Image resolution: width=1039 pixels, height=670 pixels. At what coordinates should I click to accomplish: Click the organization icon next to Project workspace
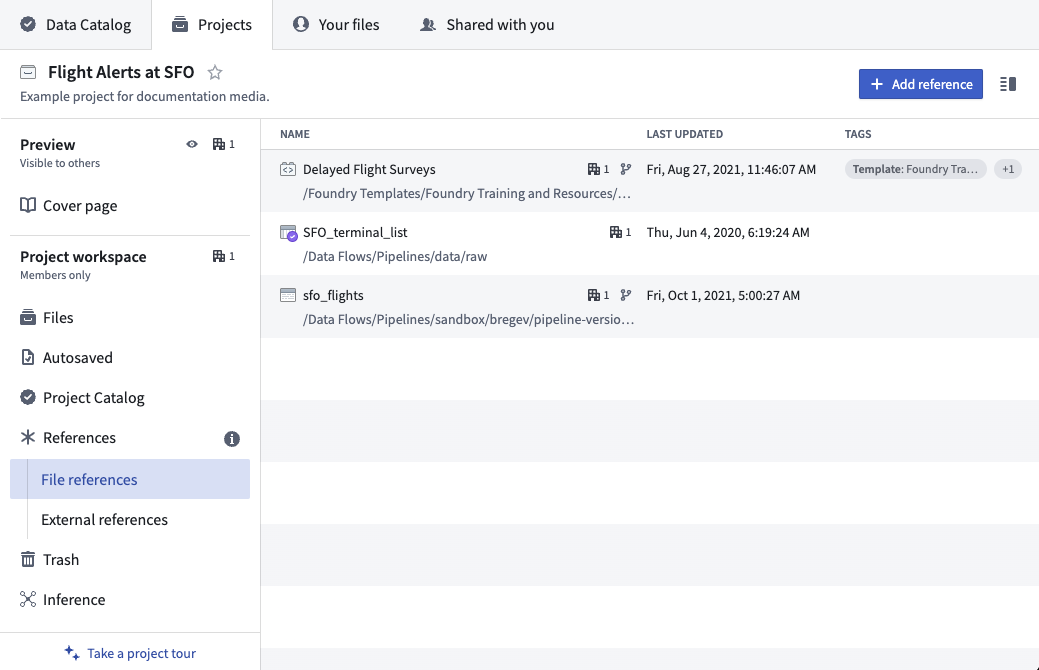219,256
